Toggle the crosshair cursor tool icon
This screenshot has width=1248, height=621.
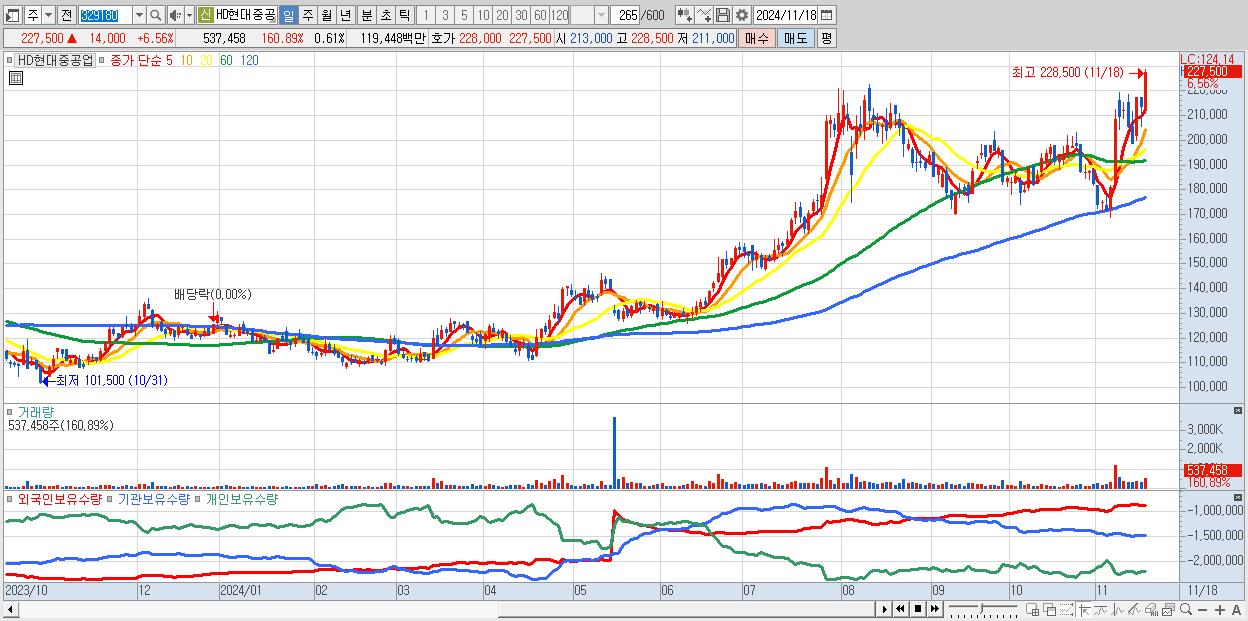pos(1084,610)
